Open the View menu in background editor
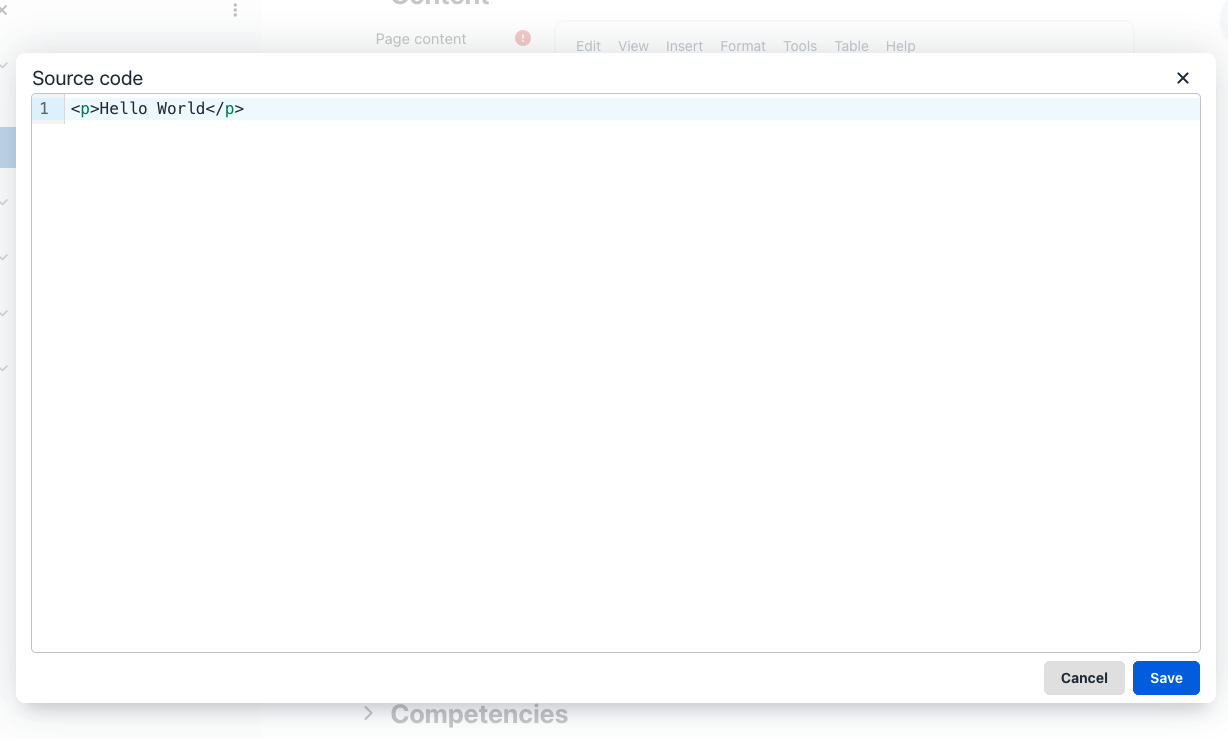The height and width of the screenshot is (739, 1228). (x=633, y=46)
